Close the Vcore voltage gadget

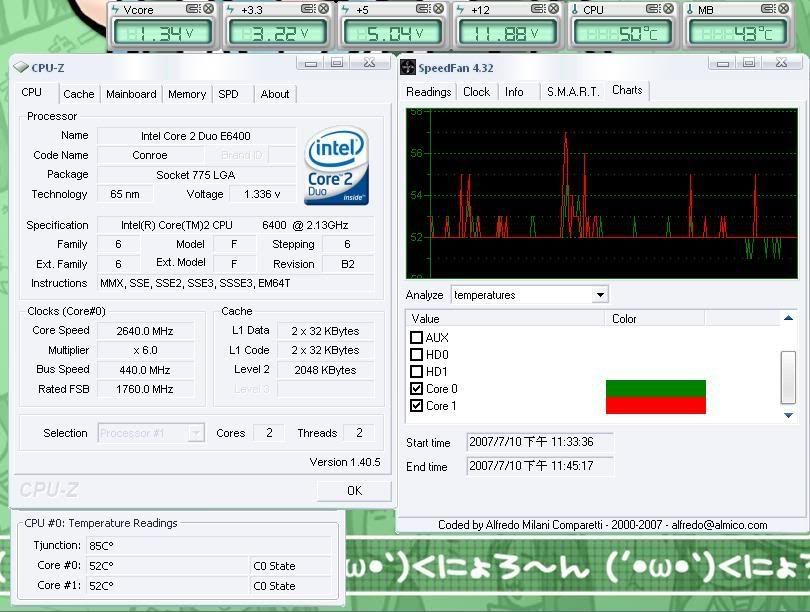tap(208, 9)
